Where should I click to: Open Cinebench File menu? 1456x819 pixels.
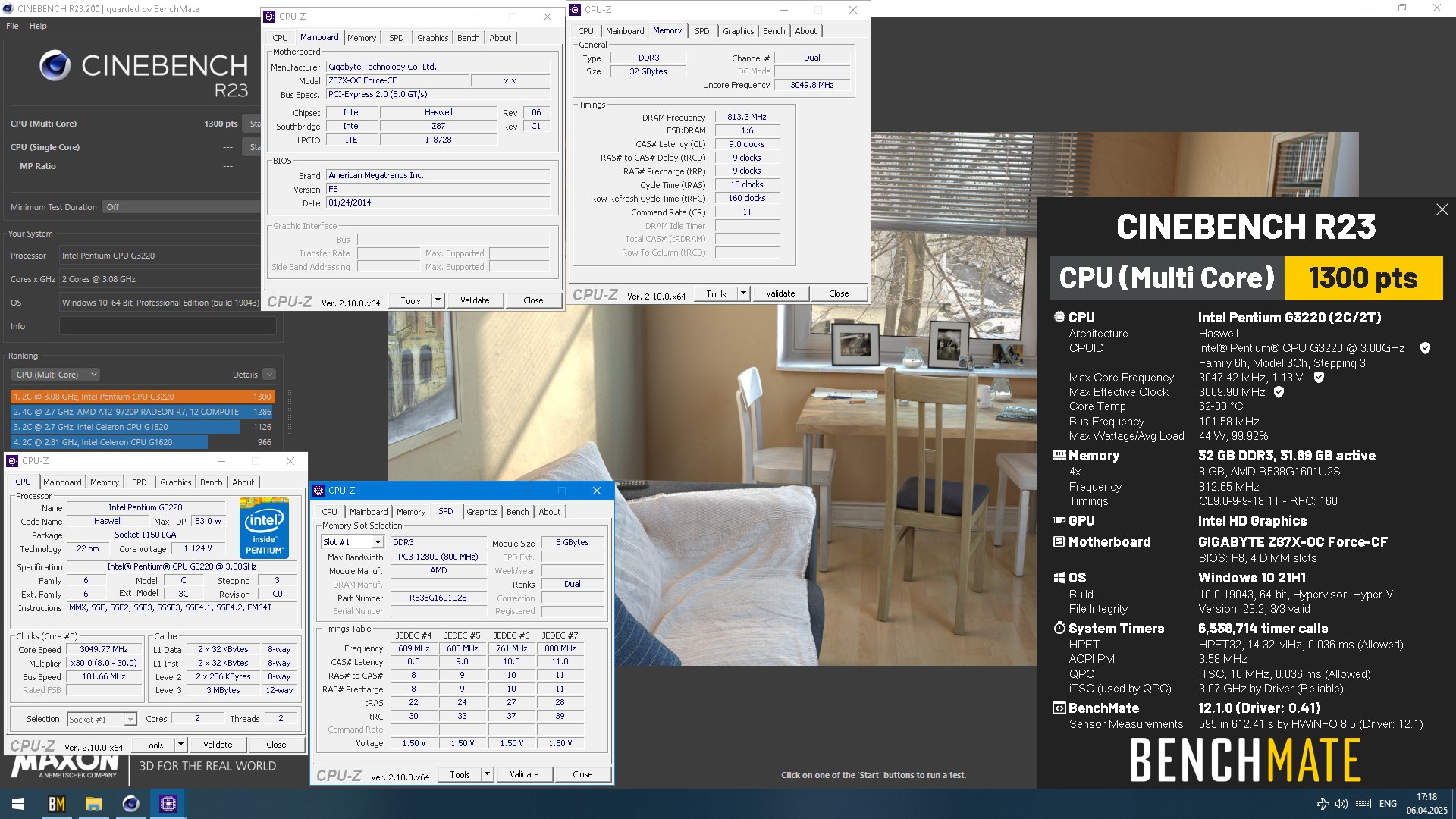12,26
